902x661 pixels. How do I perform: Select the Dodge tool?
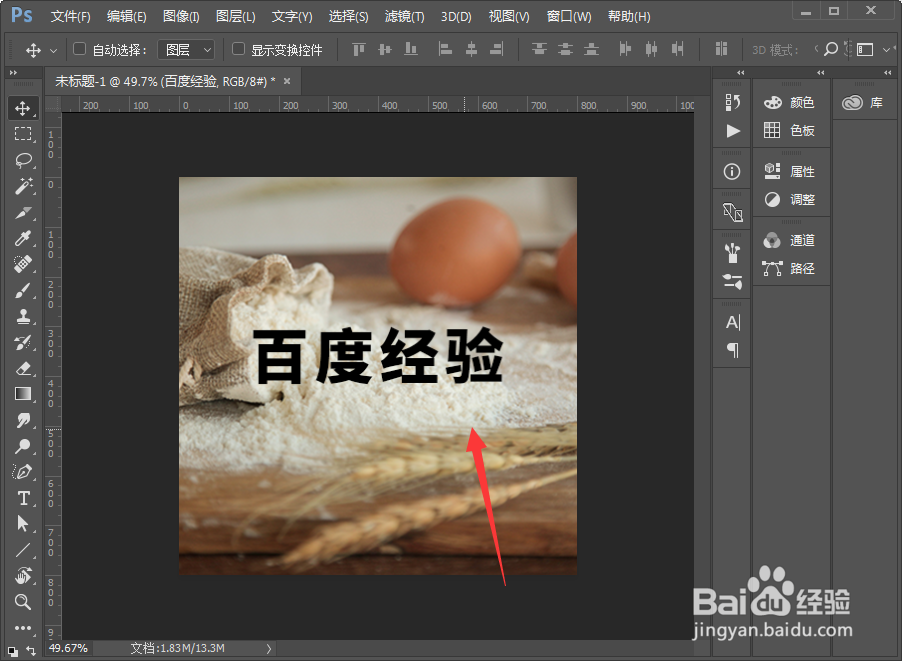[x=23, y=446]
